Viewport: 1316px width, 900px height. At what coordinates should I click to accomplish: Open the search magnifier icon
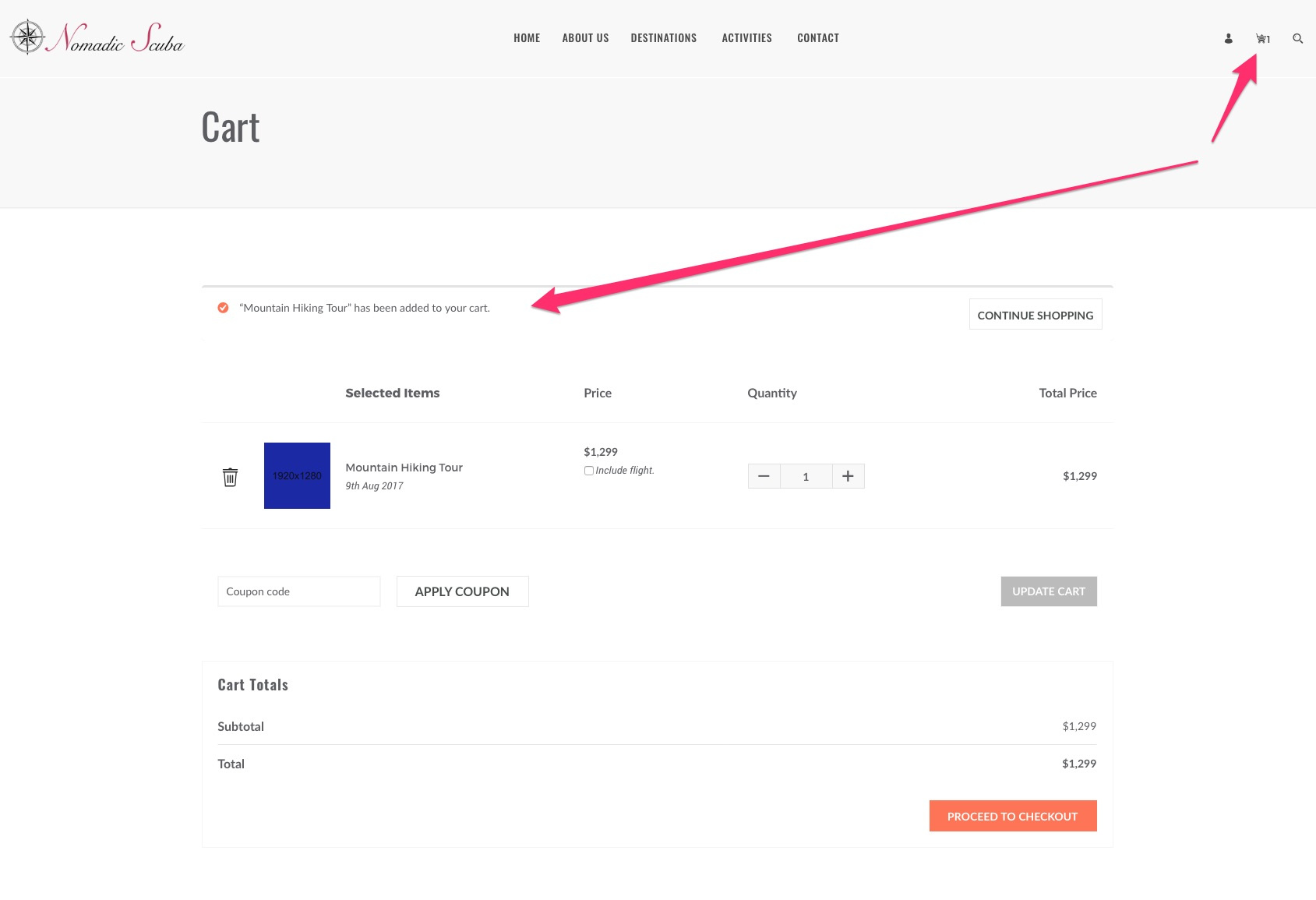1297,38
